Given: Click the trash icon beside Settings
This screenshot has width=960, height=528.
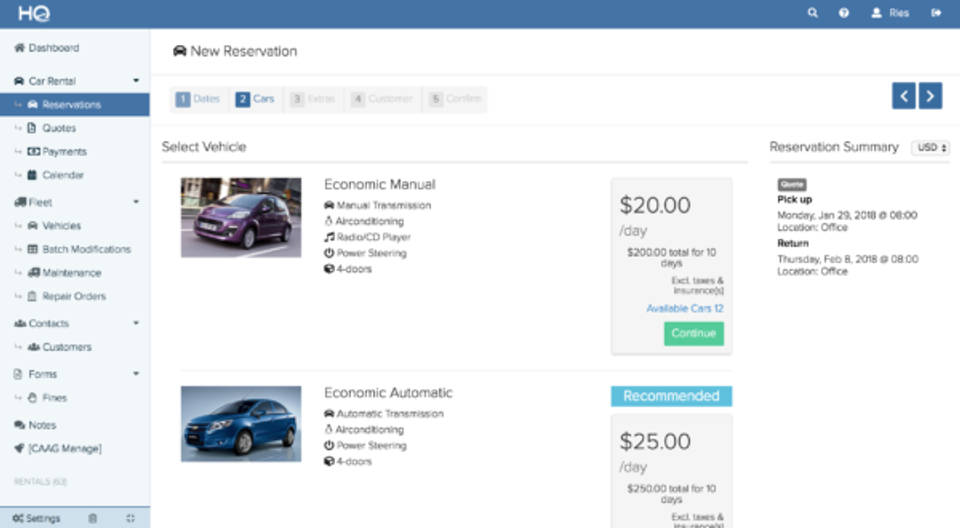Looking at the screenshot, I should coord(93,518).
